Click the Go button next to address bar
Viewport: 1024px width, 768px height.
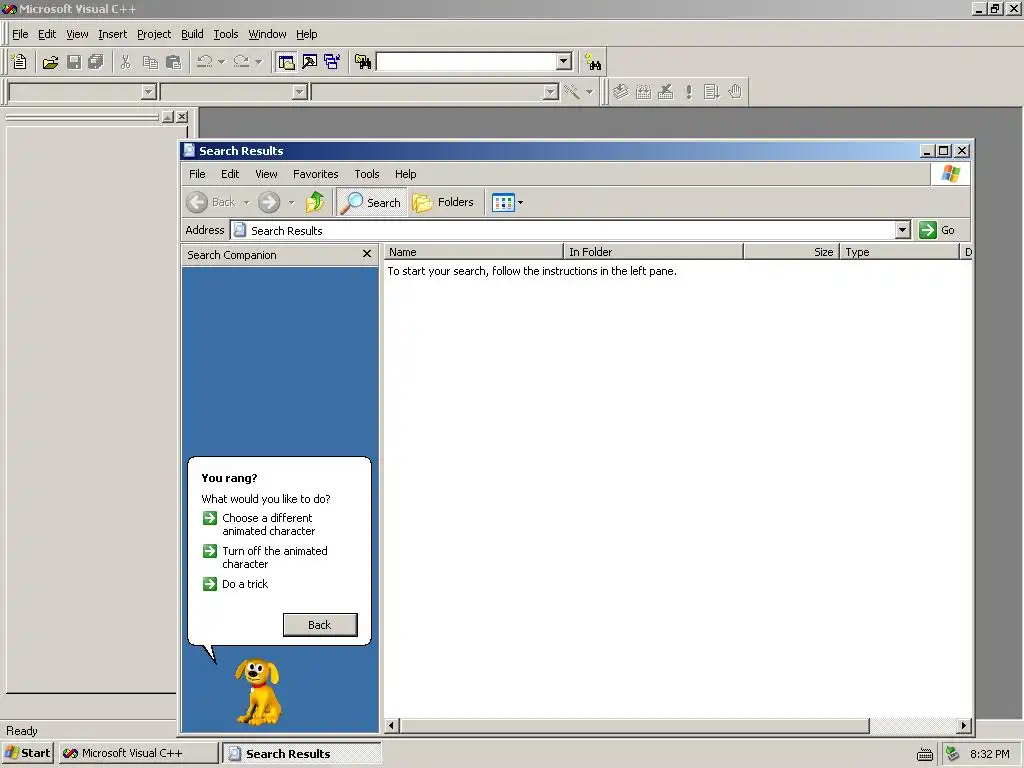coord(938,230)
